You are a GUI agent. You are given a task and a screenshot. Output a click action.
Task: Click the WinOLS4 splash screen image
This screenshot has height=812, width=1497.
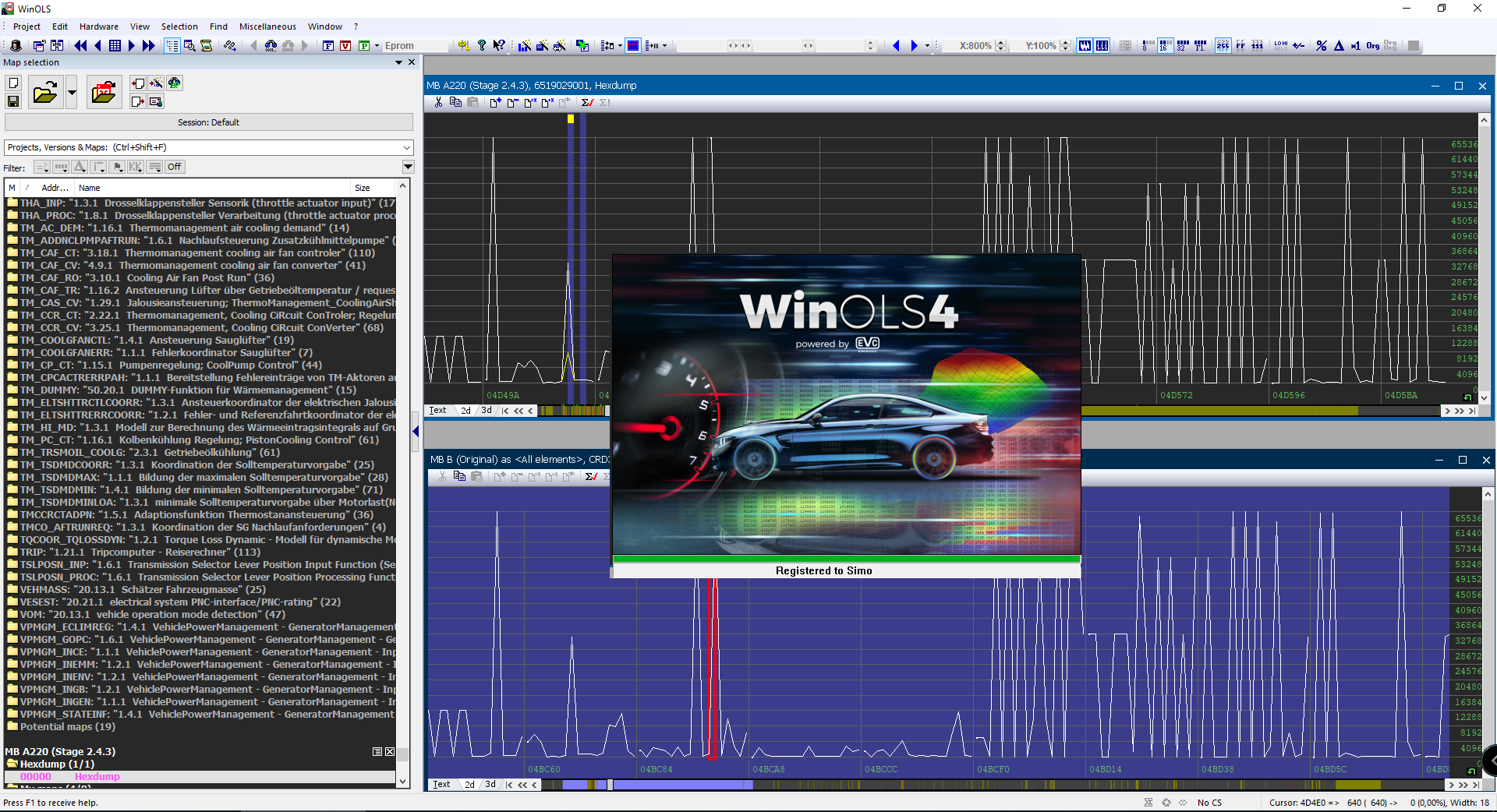pos(847,404)
